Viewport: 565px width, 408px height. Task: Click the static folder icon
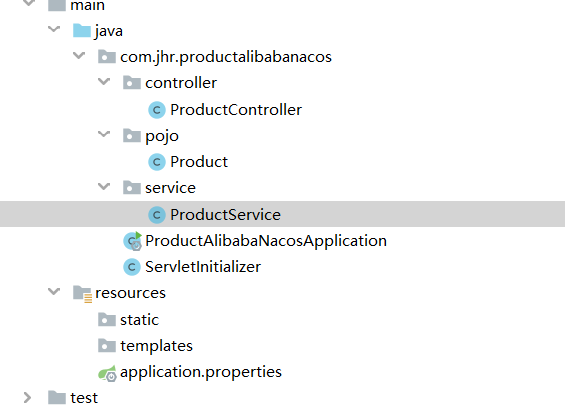coord(107,319)
